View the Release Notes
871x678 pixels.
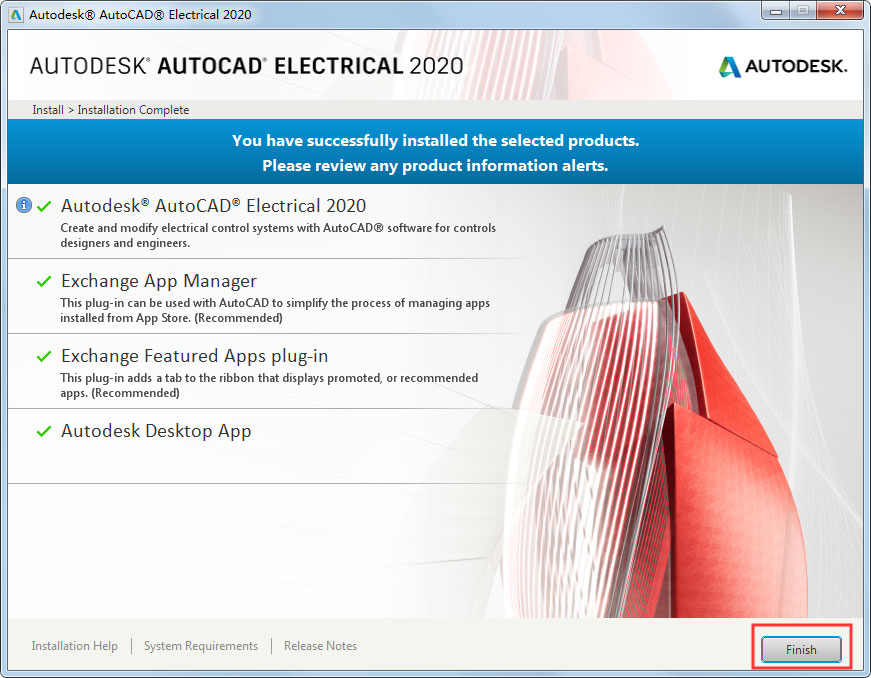[320, 646]
